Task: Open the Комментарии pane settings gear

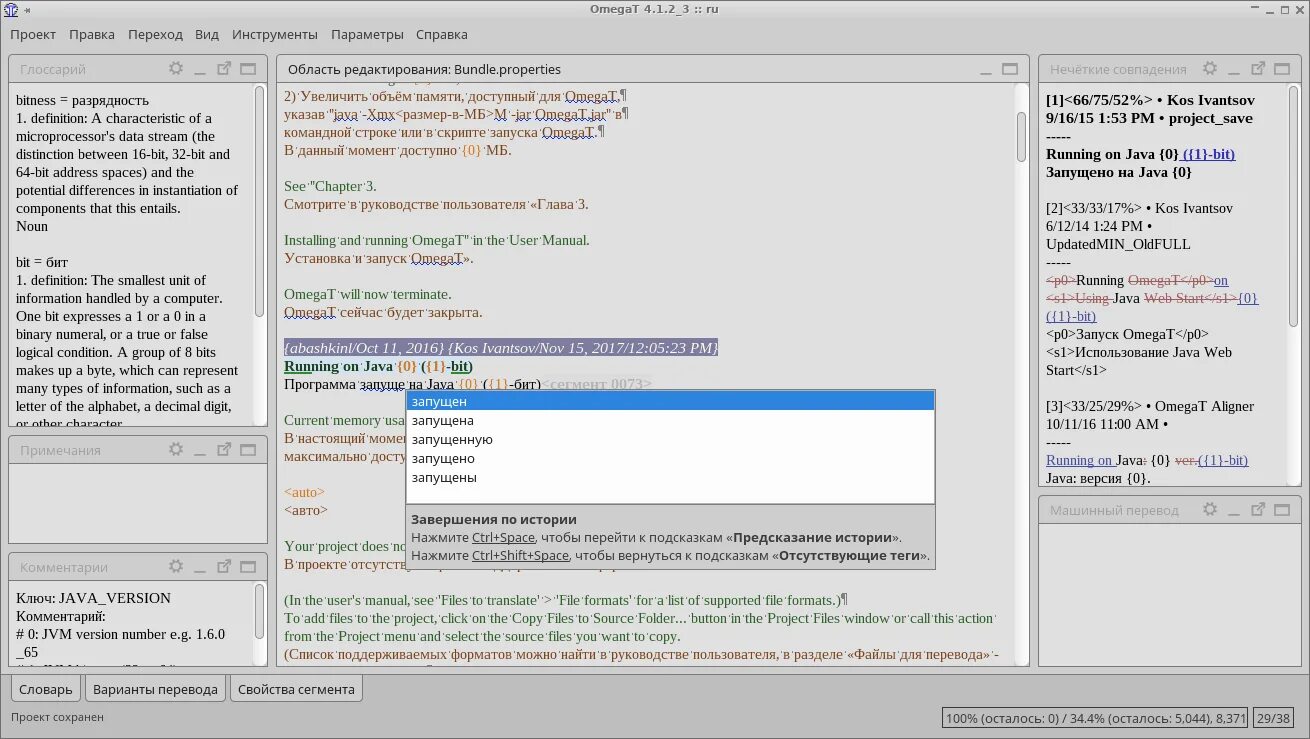Action: point(176,567)
